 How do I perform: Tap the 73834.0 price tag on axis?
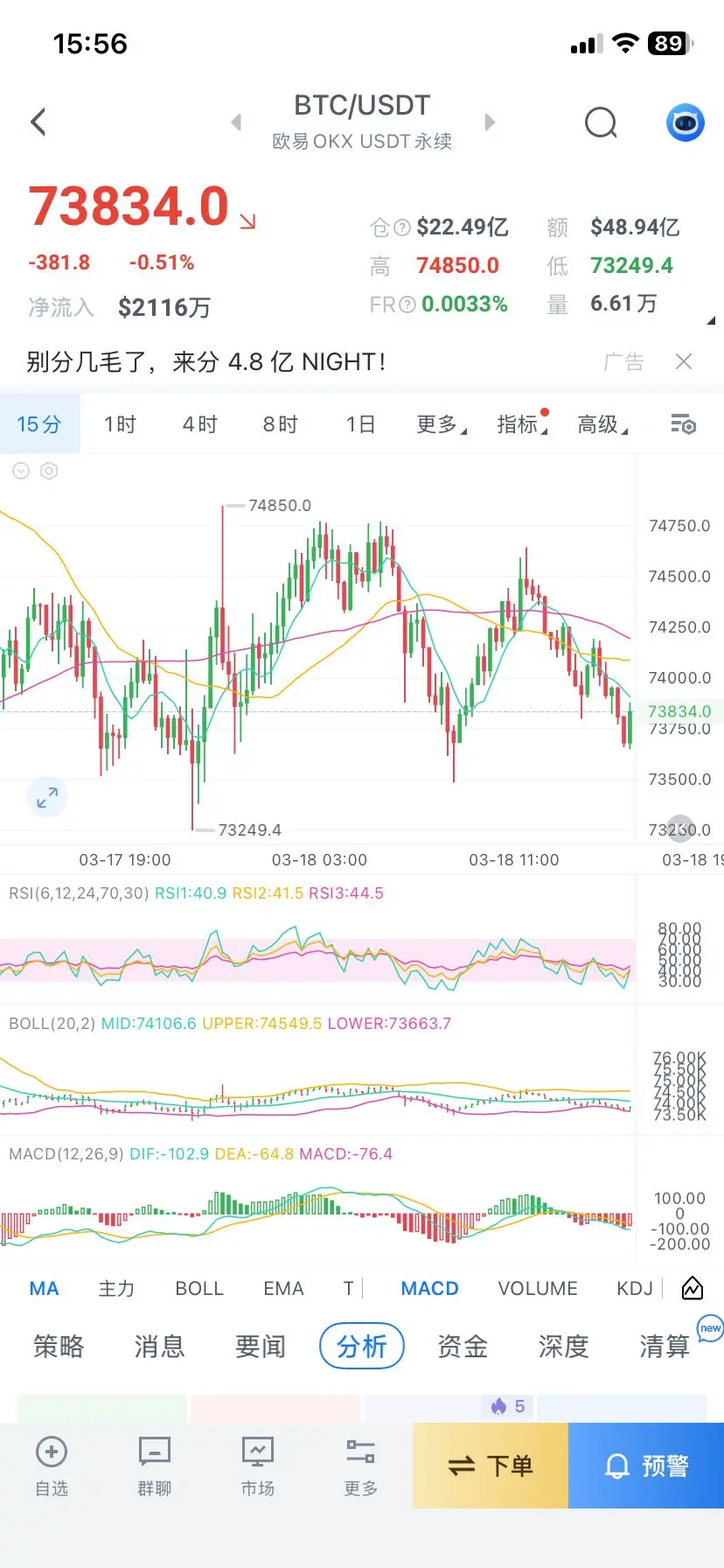679,711
